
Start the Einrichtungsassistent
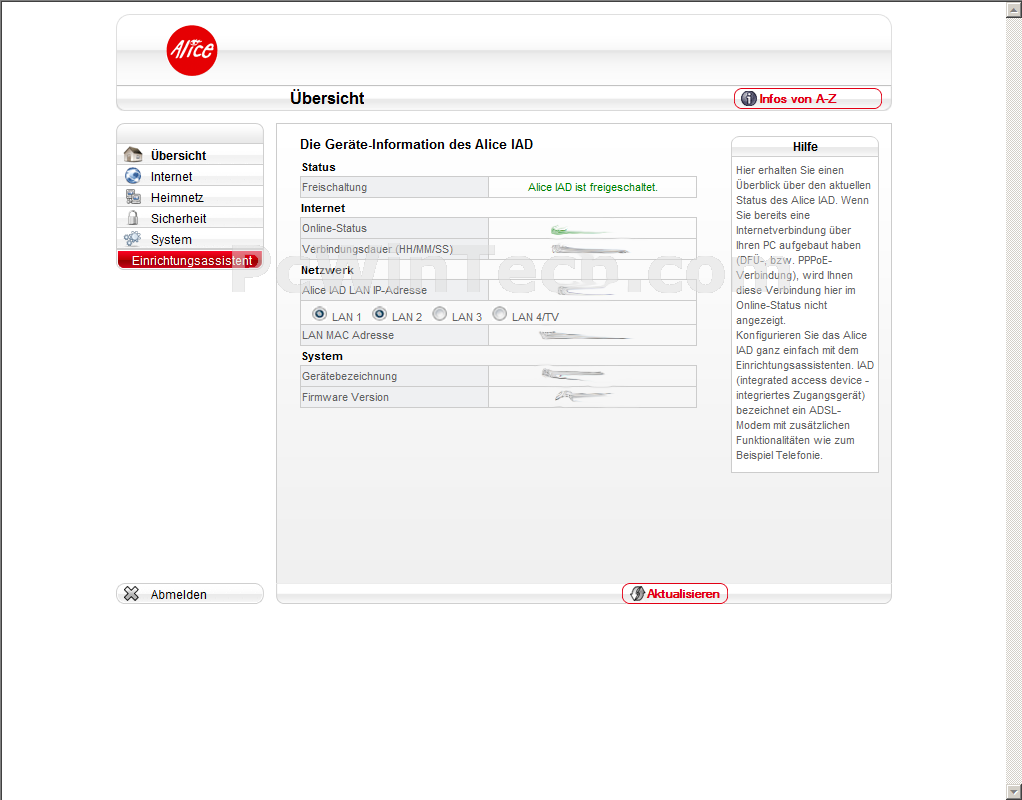[x=190, y=260]
